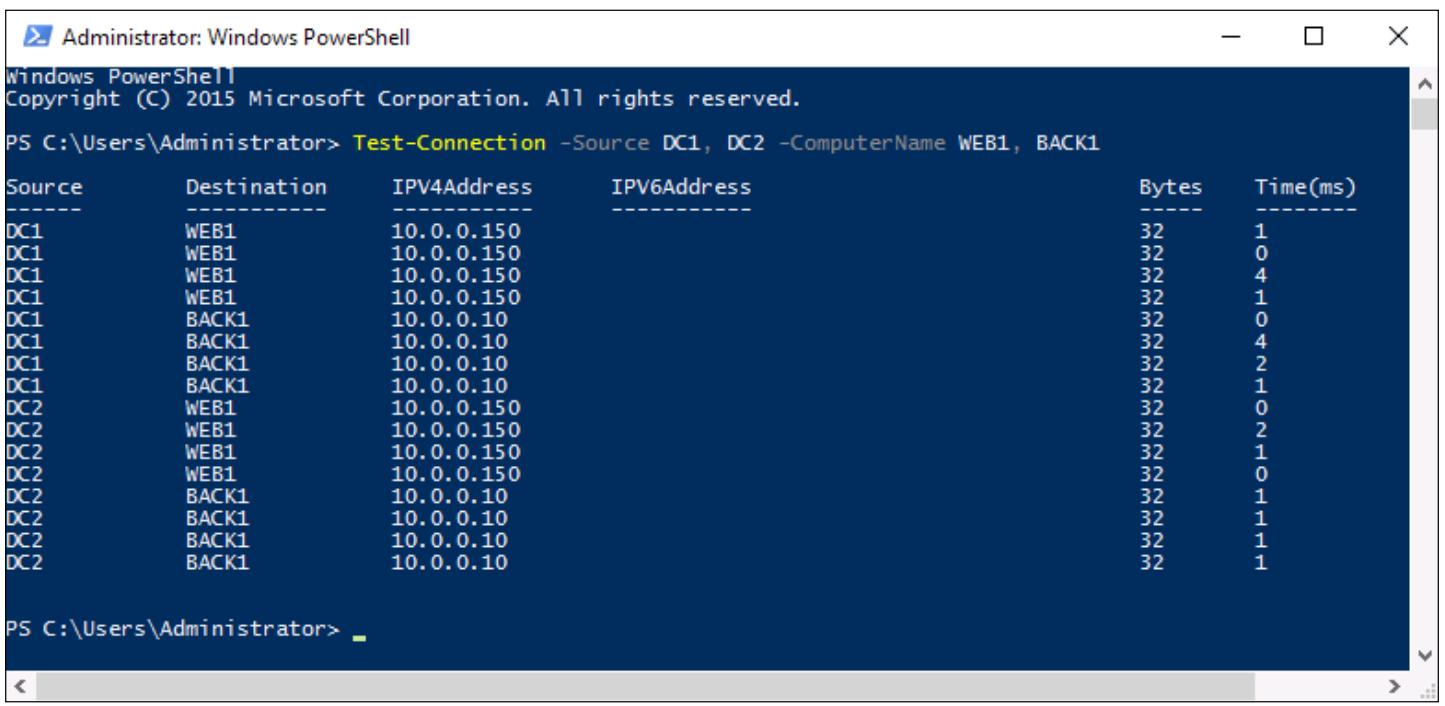Click the Destination column header
1445x706 pixels.
(256, 186)
